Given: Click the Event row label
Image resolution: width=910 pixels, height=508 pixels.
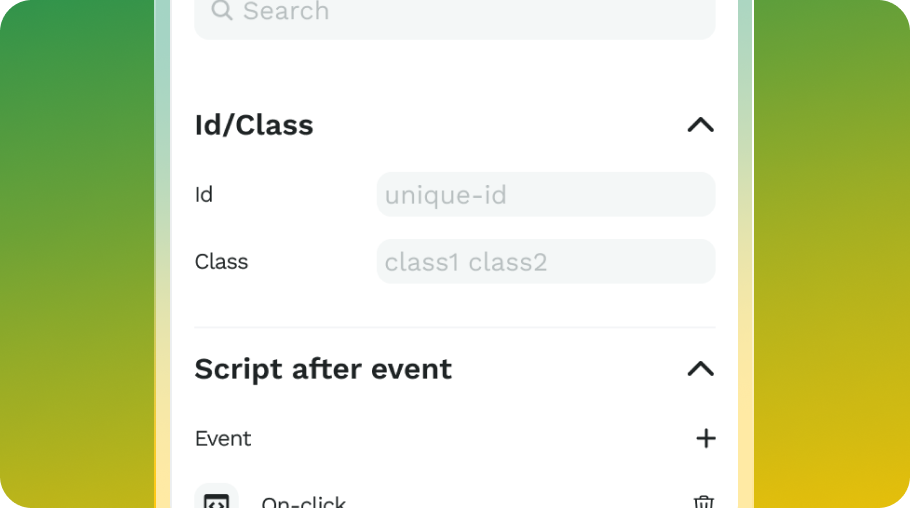Looking at the screenshot, I should [x=223, y=438].
